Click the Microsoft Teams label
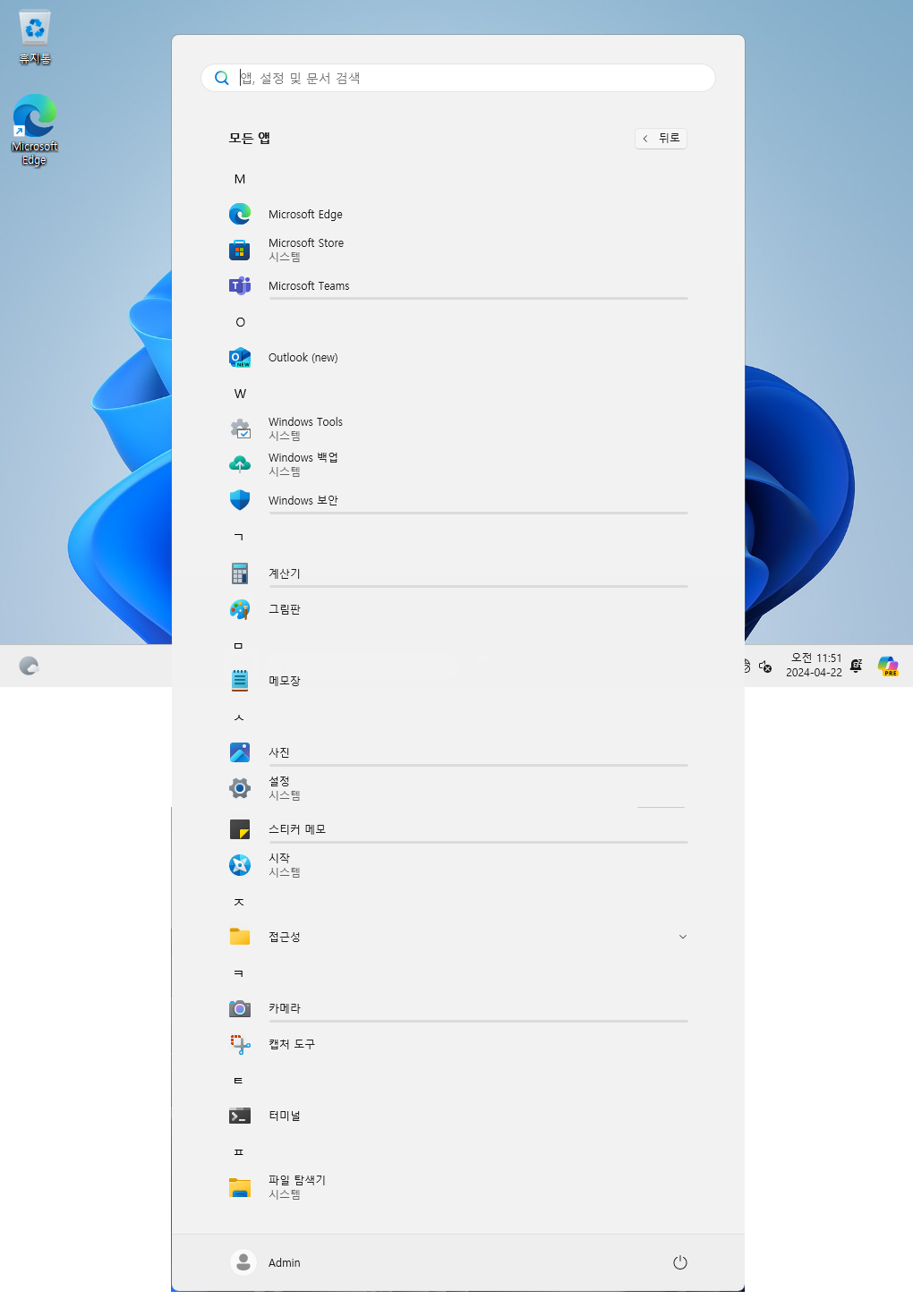Screen dimensions: 913x1316 click(309, 286)
